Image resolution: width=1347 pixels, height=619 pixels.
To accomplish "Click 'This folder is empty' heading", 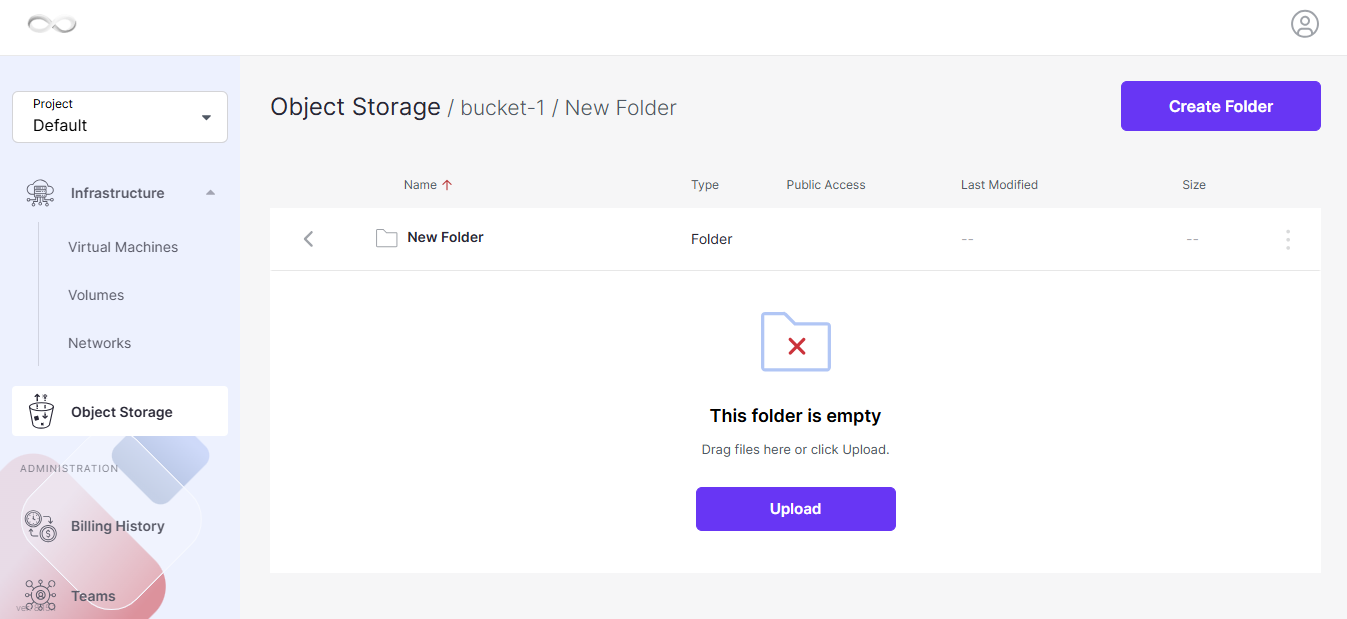I will pyautogui.click(x=796, y=416).
